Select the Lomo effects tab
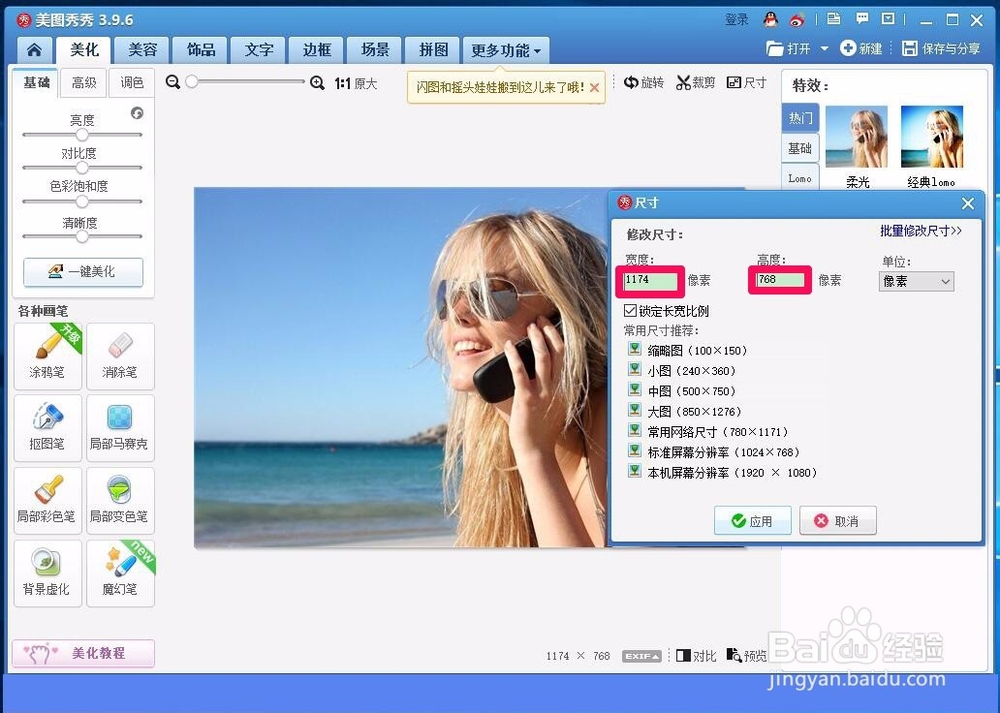Viewport: 1000px width, 713px height. 799,177
